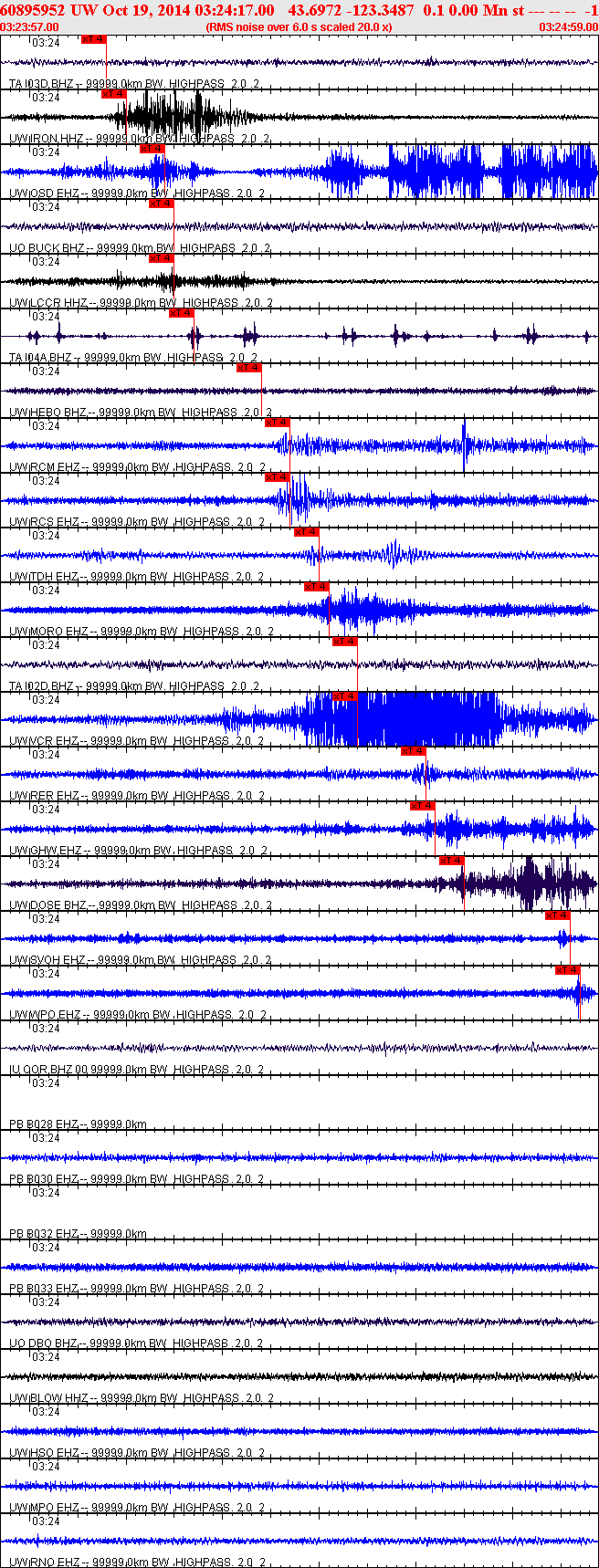Select the pick flag on UW DOSE trace
Screen dimensions: 599x1568
point(452,861)
